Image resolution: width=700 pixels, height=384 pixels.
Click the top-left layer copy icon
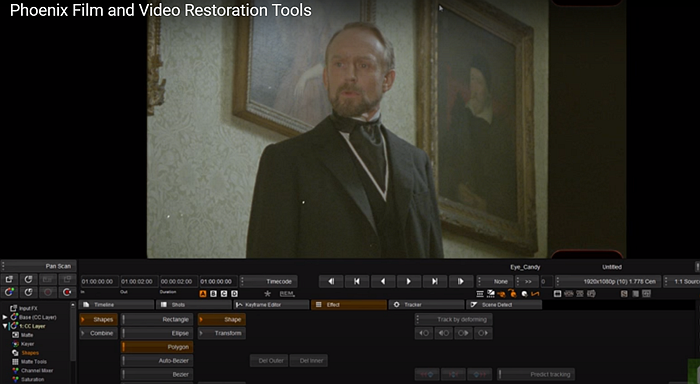(9, 280)
